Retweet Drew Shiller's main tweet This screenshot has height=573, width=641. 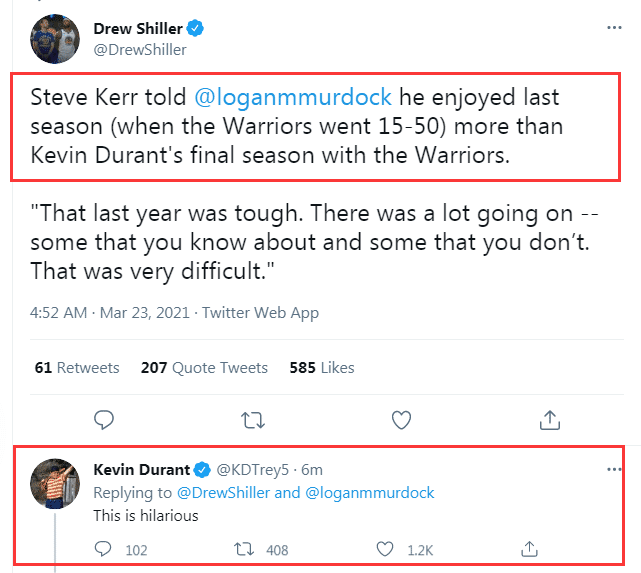point(252,418)
